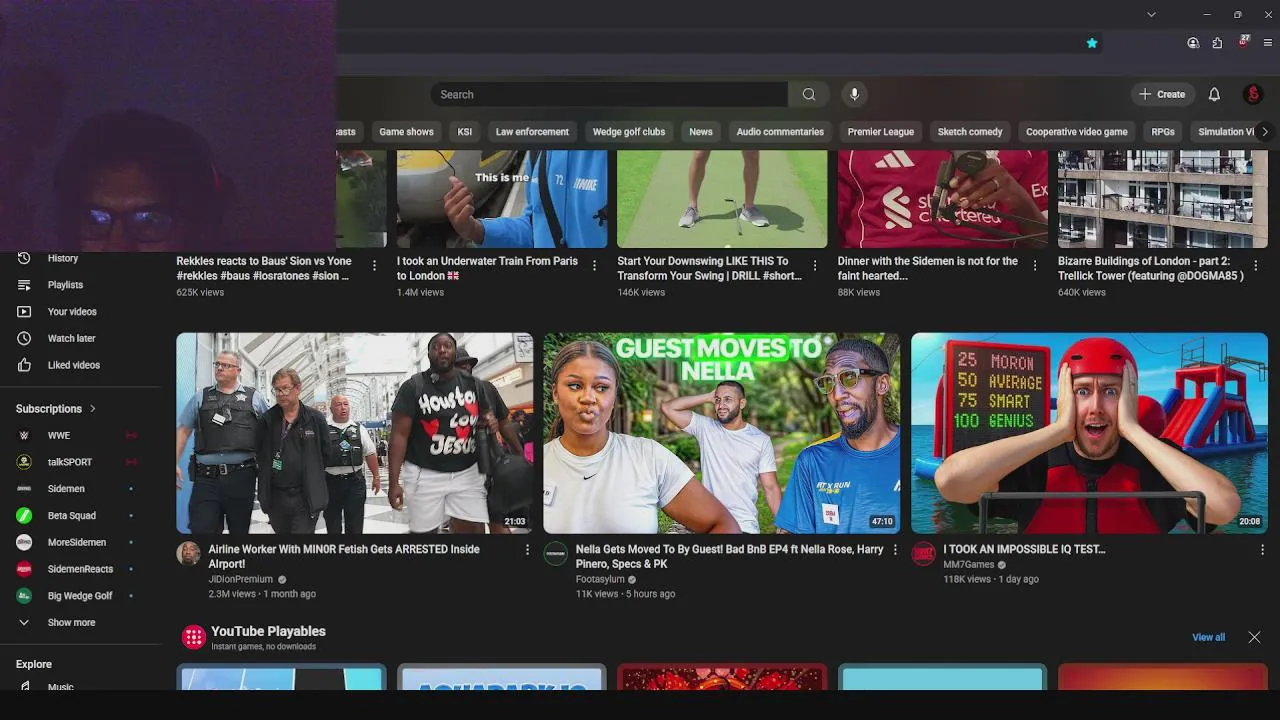Viewport: 1280px width, 720px height.
Task: Select the Law enforcement chip
Action: 532,132
